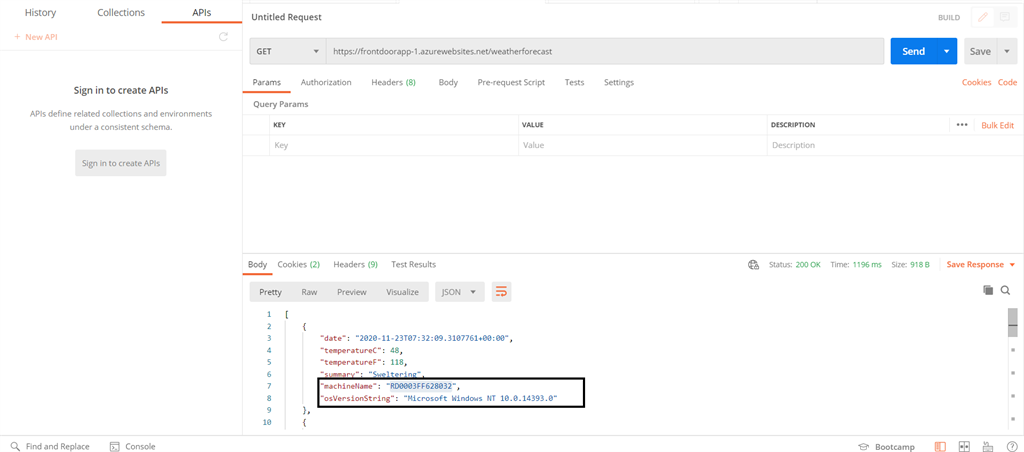The width and height of the screenshot is (1024, 452).
Task: Toggle line wrap in the response viewer
Action: pyautogui.click(x=501, y=292)
